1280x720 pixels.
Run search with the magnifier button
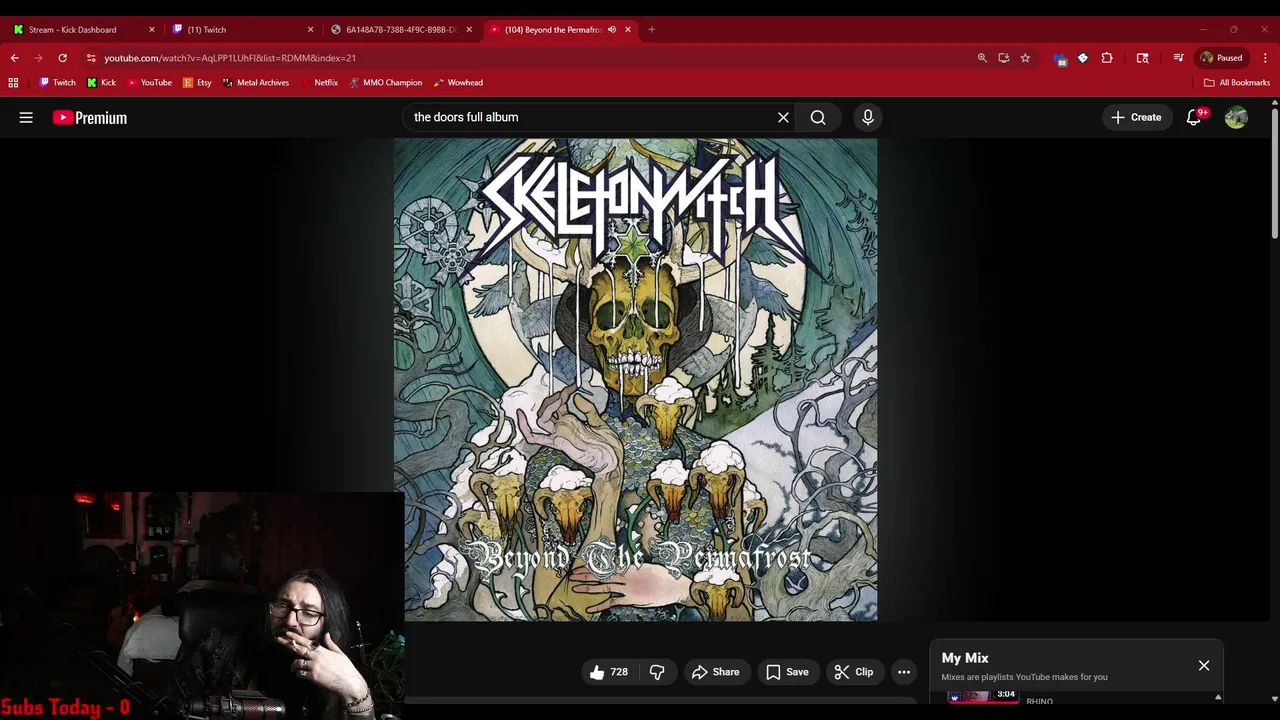818,118
